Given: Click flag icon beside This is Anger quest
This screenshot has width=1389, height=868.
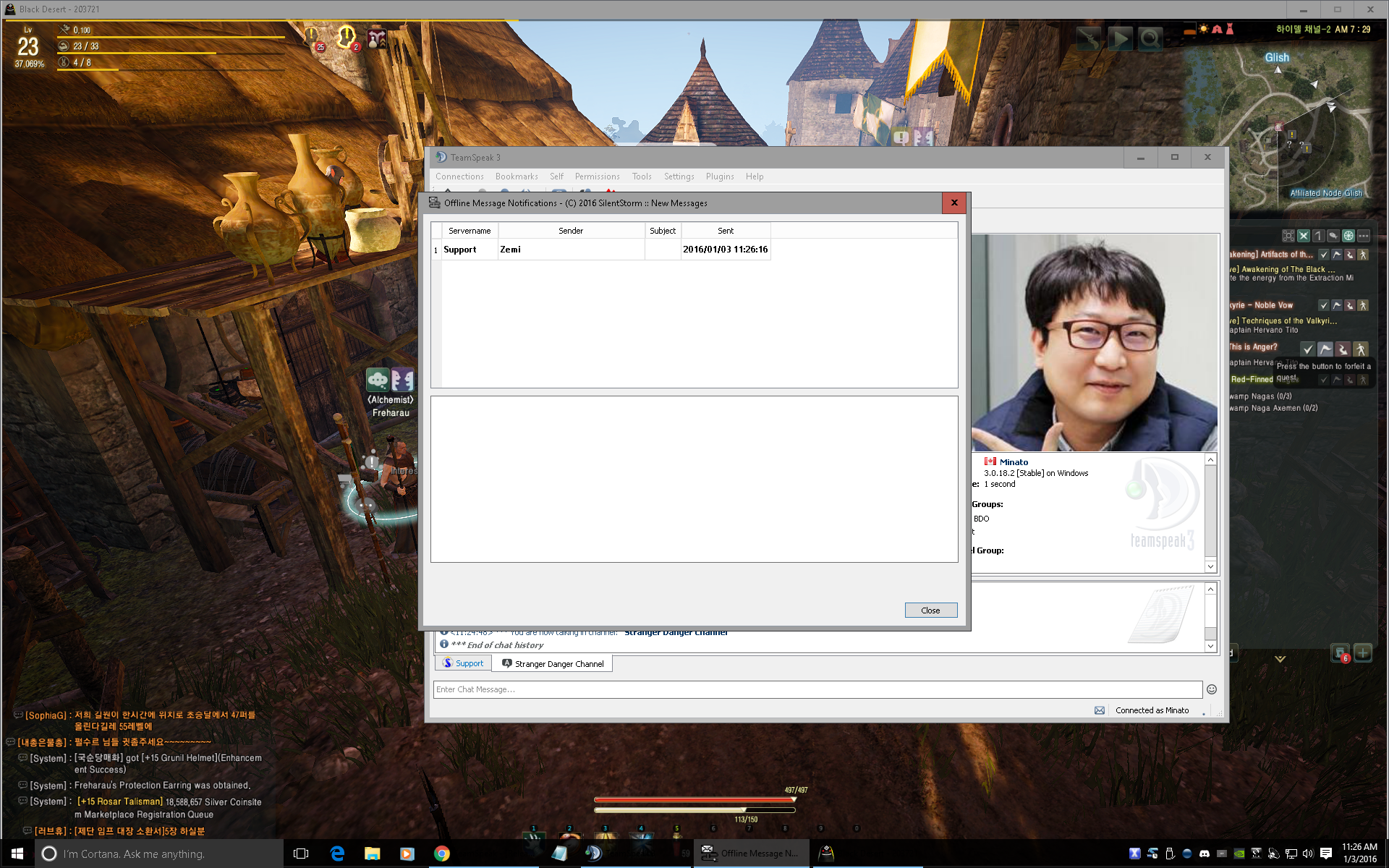Looking at the screenshot, I should (1325, 349).
